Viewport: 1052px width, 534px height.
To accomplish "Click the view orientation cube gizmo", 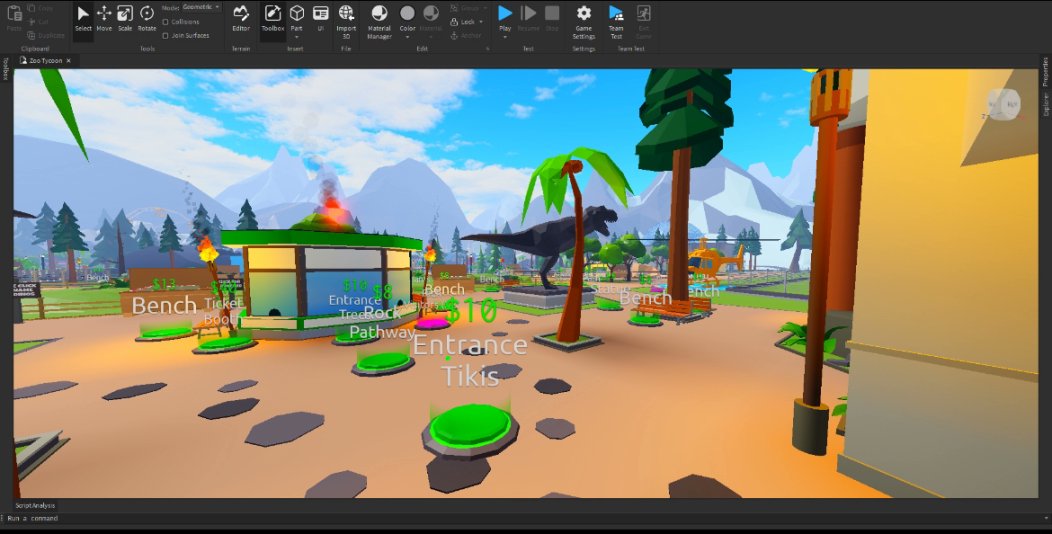I will (x=1004, y=105).
